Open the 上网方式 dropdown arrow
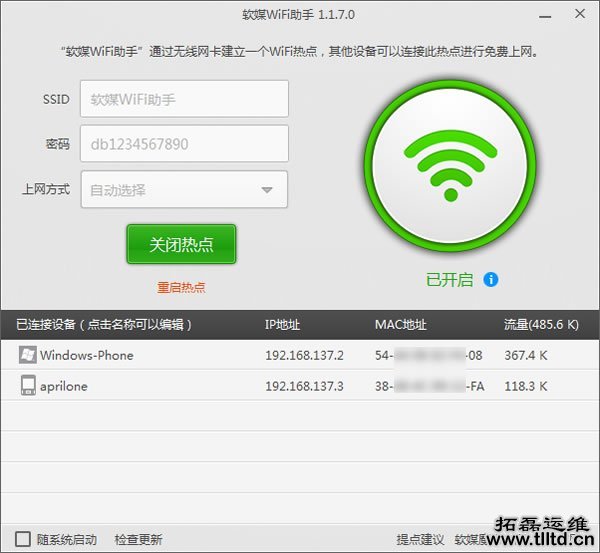 (267, 190)
